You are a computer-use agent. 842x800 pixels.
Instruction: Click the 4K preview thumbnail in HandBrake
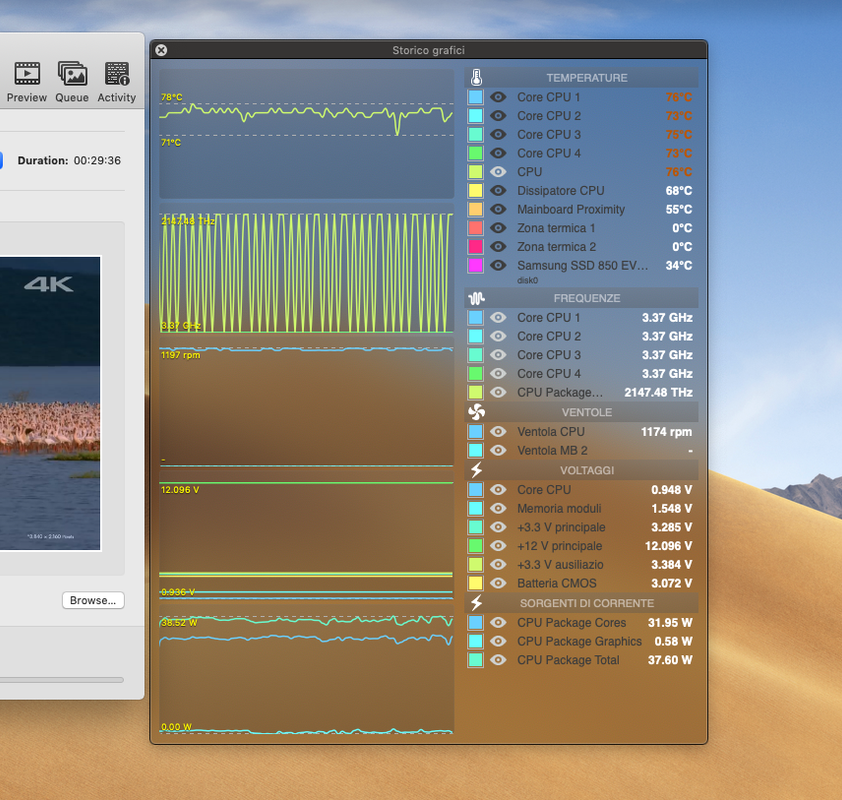click(x=50, y=403)
